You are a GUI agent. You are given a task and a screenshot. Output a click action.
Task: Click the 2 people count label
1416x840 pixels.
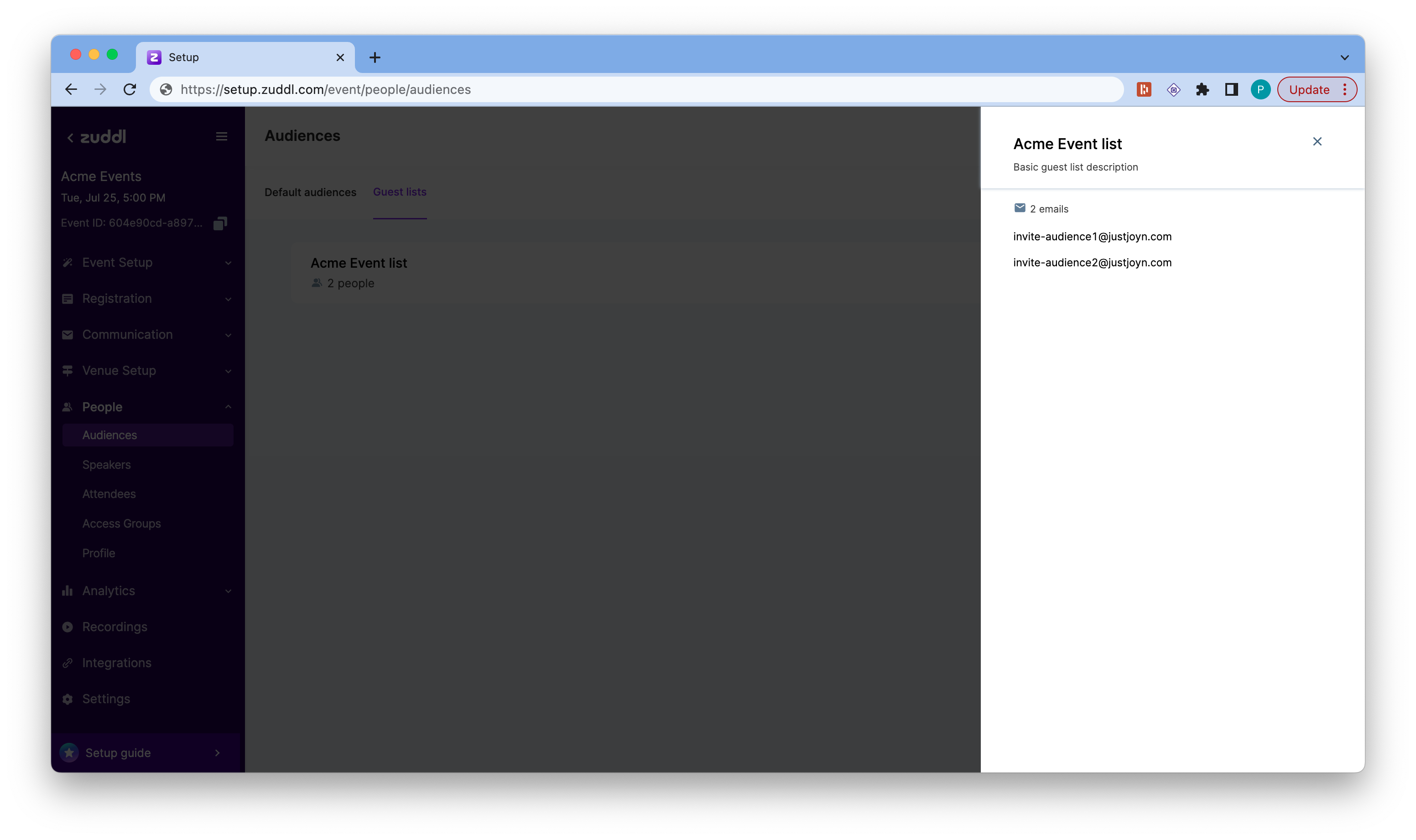coord(350,283)
